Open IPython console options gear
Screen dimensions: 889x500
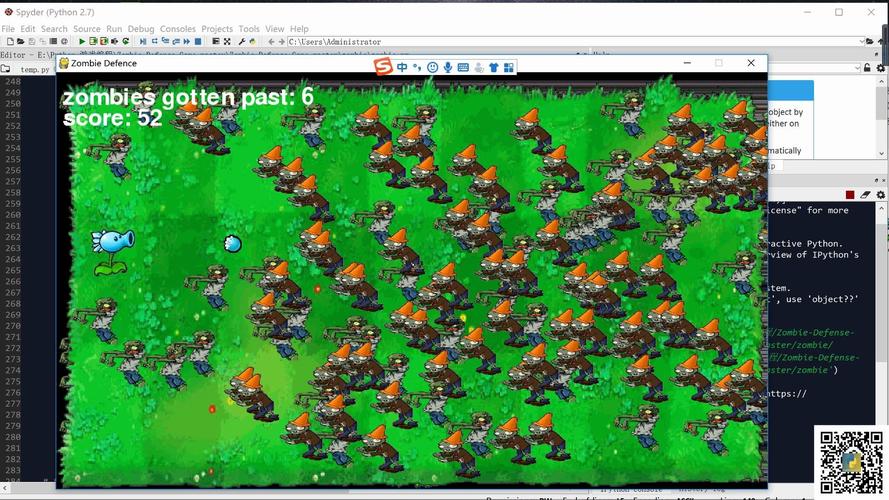(x=880, y=194)
